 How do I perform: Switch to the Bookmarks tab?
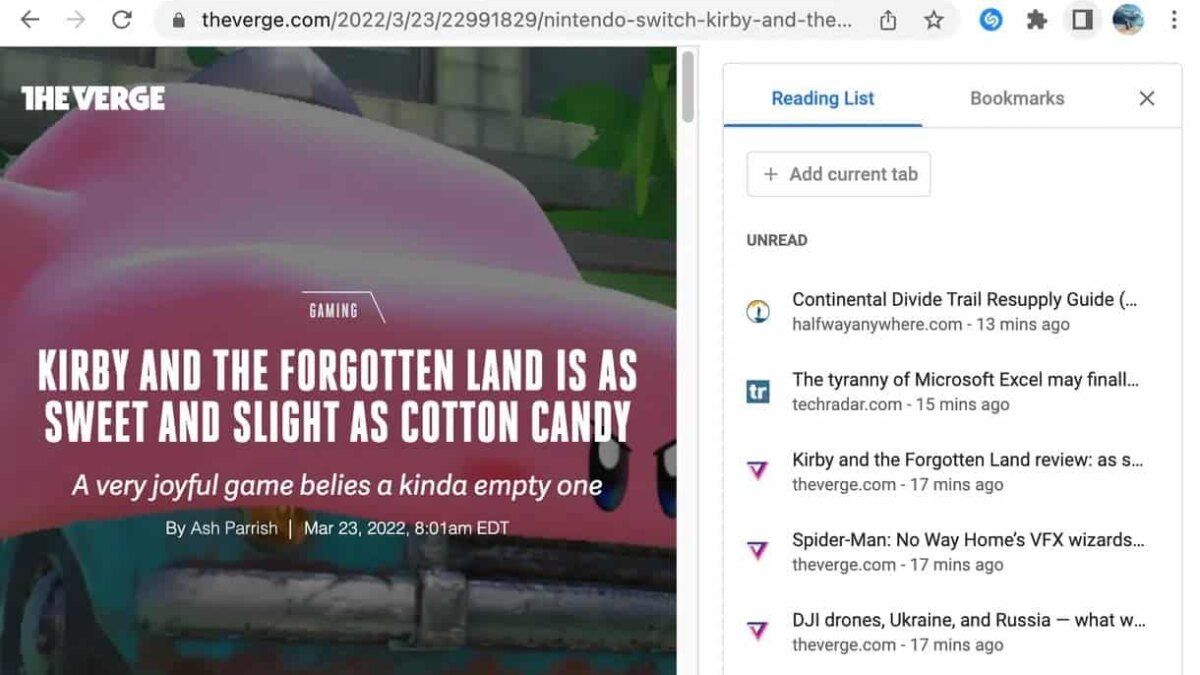pyautogui.click(x=1016, y=98)
